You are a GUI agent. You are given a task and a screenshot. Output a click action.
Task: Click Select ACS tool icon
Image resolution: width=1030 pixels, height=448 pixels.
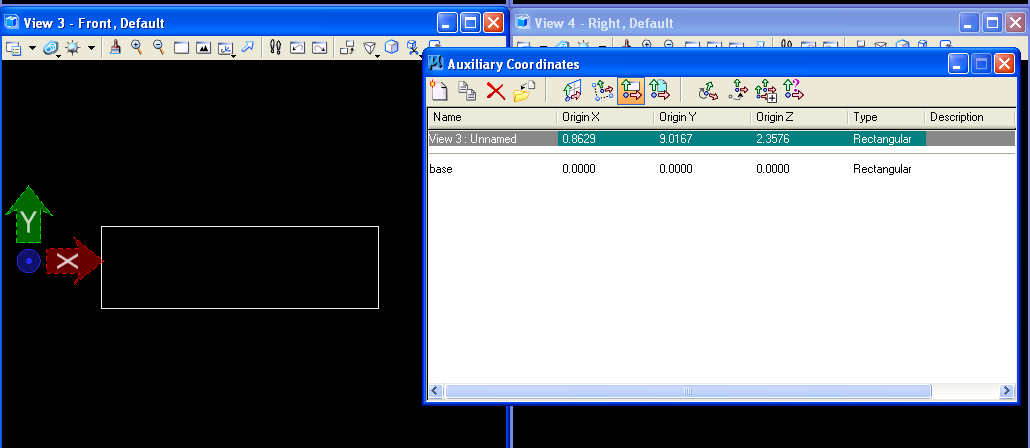coord(767,91)
